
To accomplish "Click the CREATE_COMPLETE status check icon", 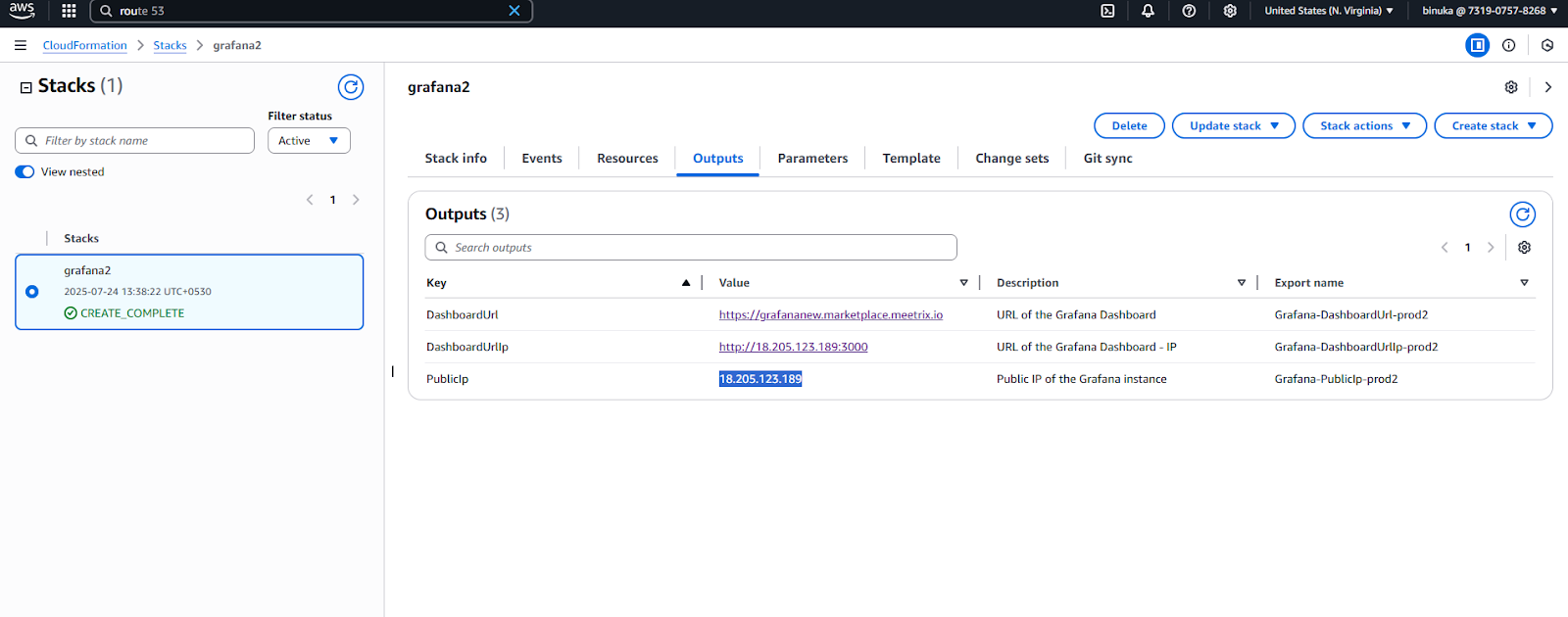I will pos(71,313).
